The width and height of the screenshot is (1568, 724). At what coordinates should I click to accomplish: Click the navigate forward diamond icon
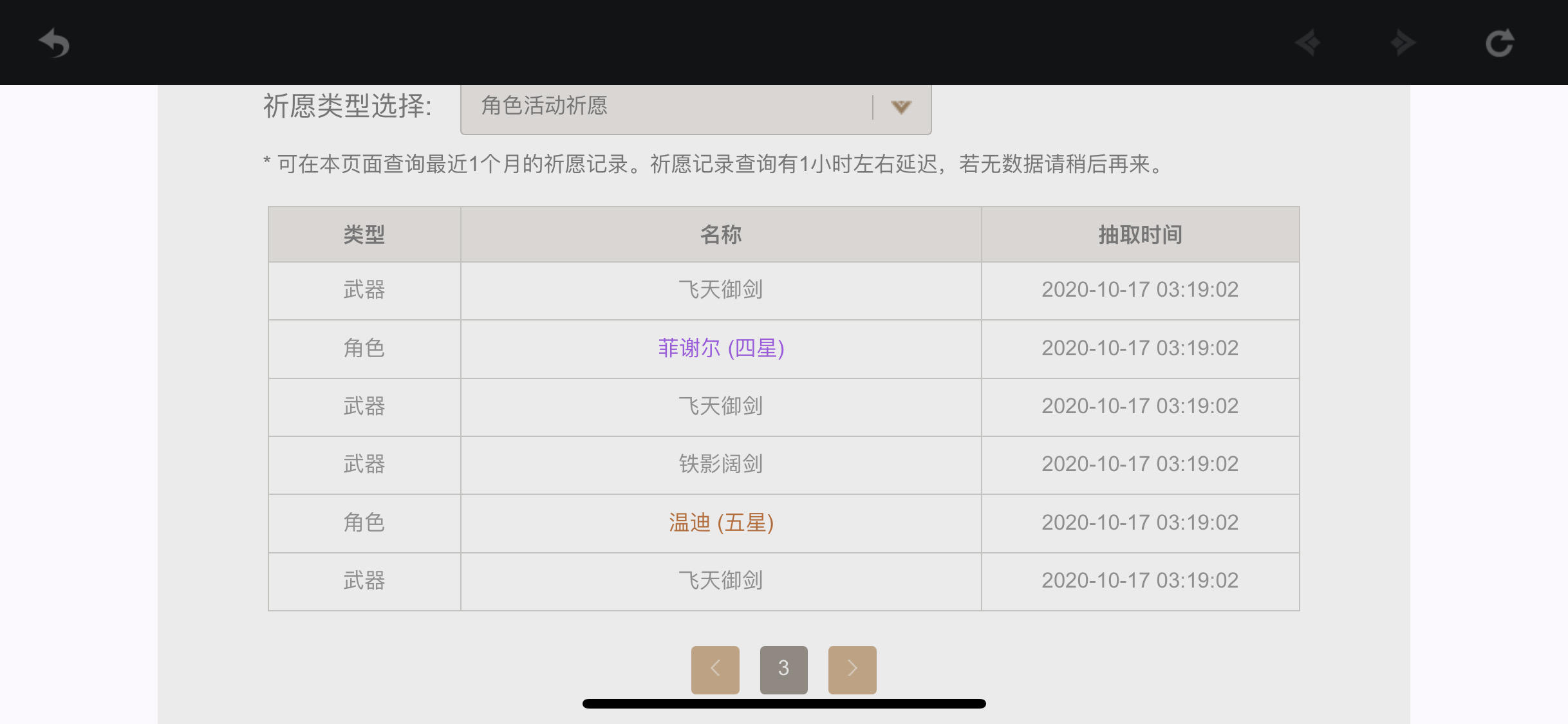pyautogui.click(x=1403, y=44)
